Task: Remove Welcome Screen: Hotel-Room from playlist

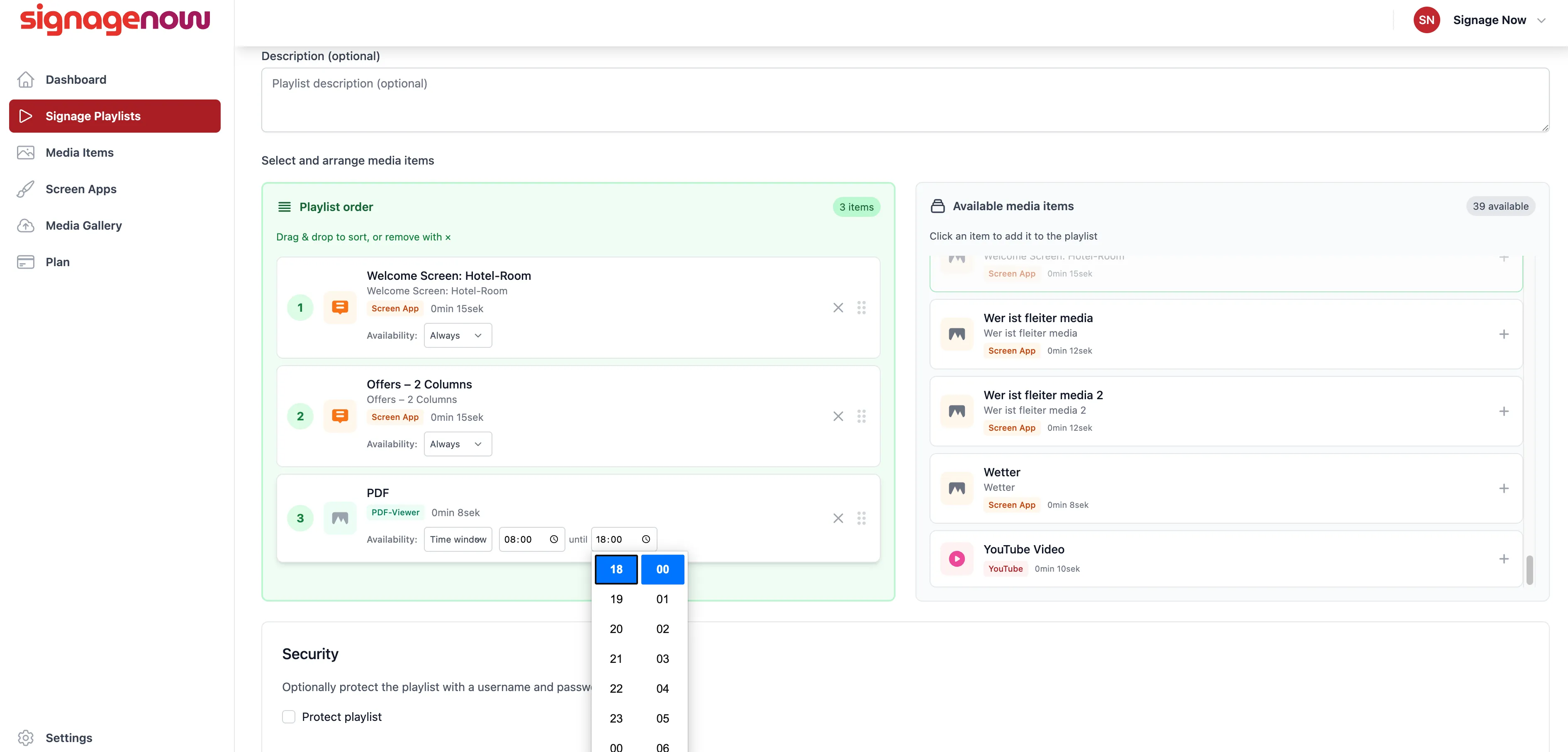Action: pos(838,308)
